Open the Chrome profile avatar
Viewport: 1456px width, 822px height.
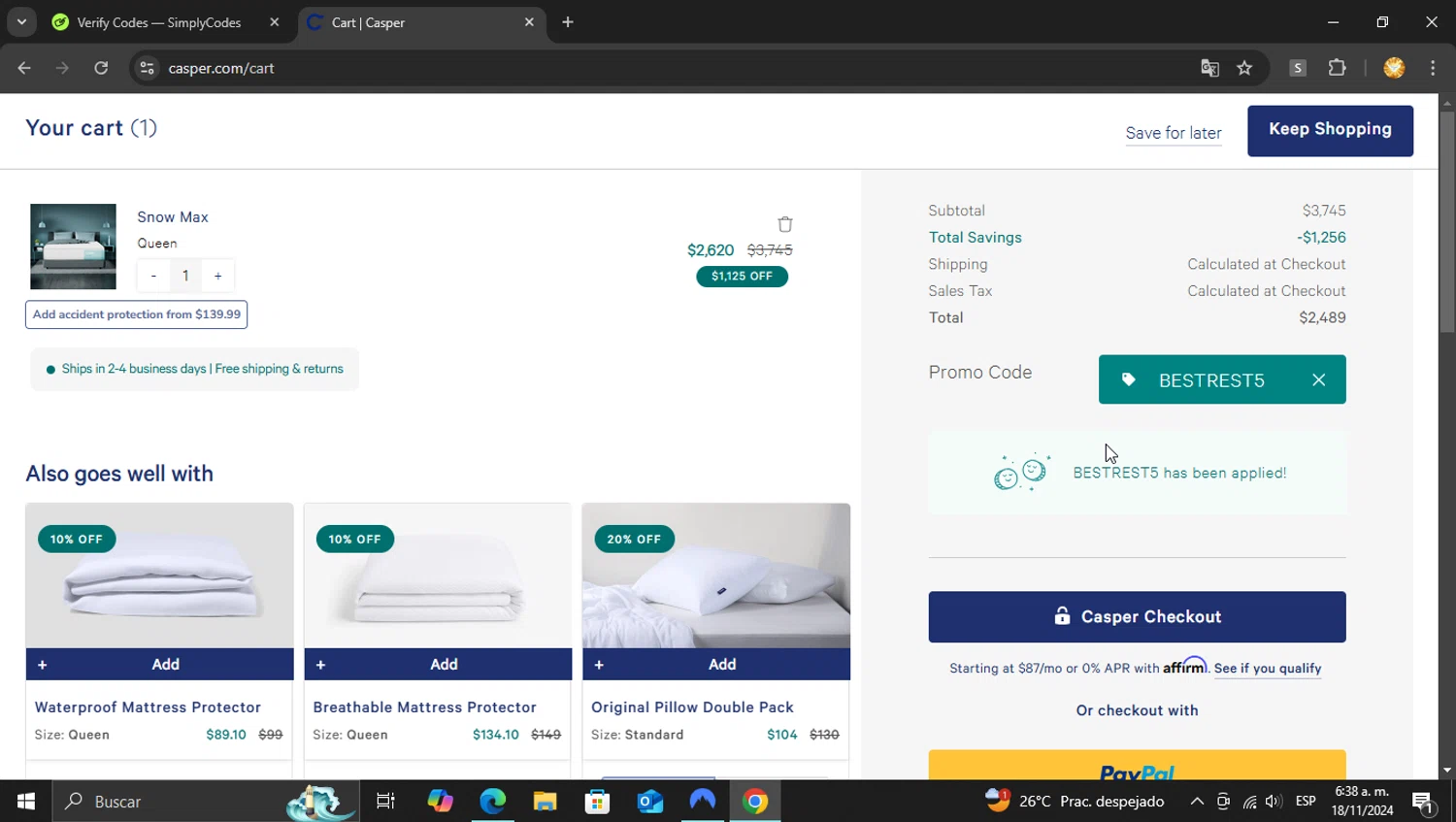tap(1394, 68)
